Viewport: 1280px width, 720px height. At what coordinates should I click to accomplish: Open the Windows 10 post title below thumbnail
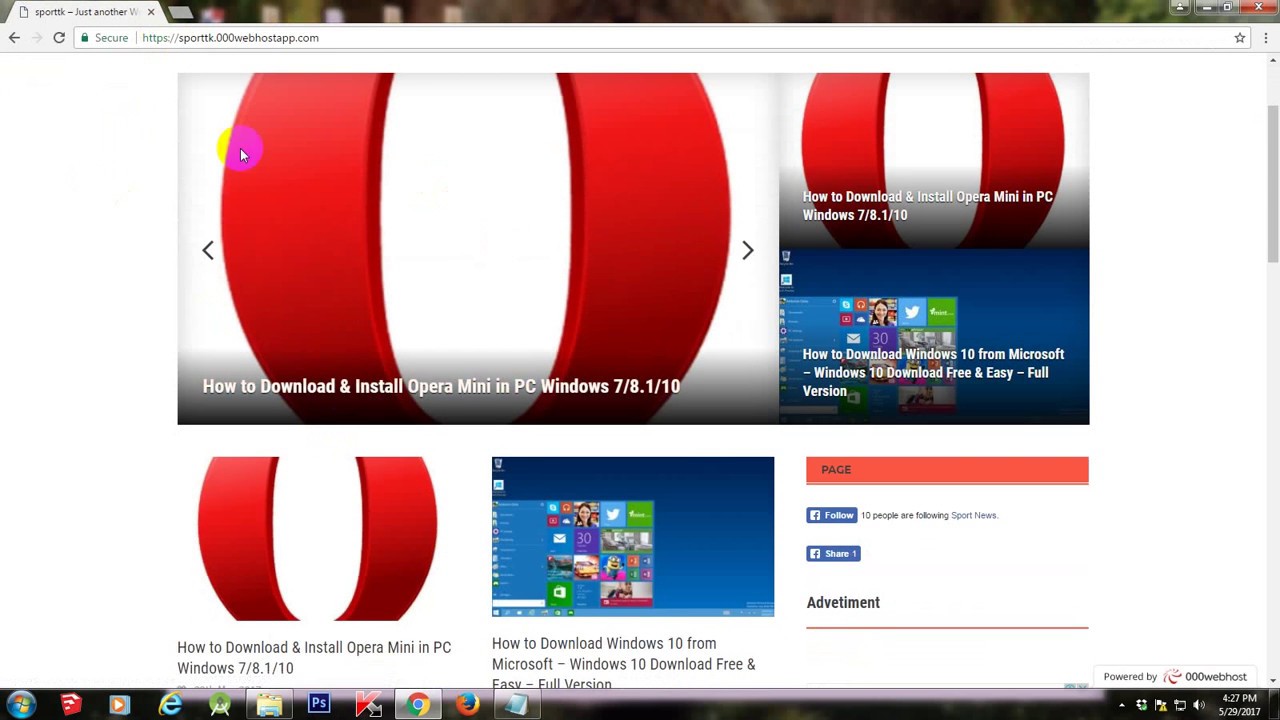[623, 664]
